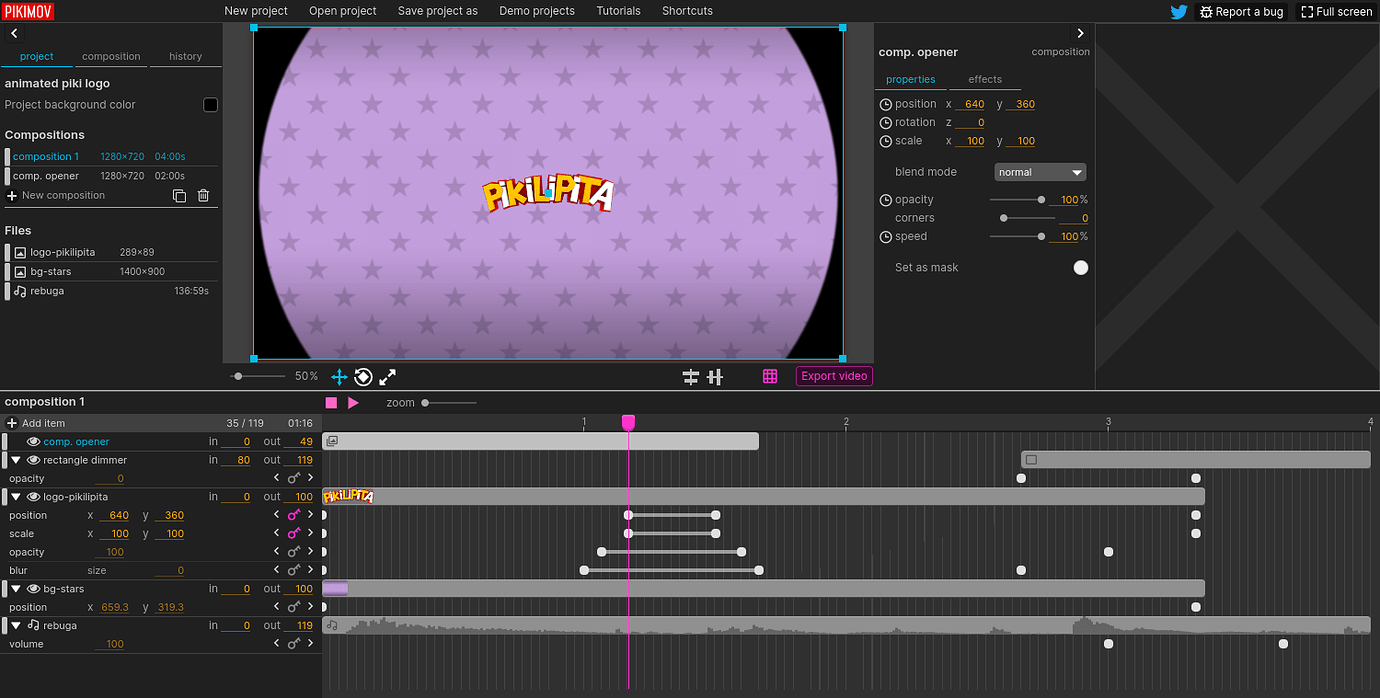1380x698 pixels.
Task: Open the pink grid view icon
Action: click(x=769, y=376)
